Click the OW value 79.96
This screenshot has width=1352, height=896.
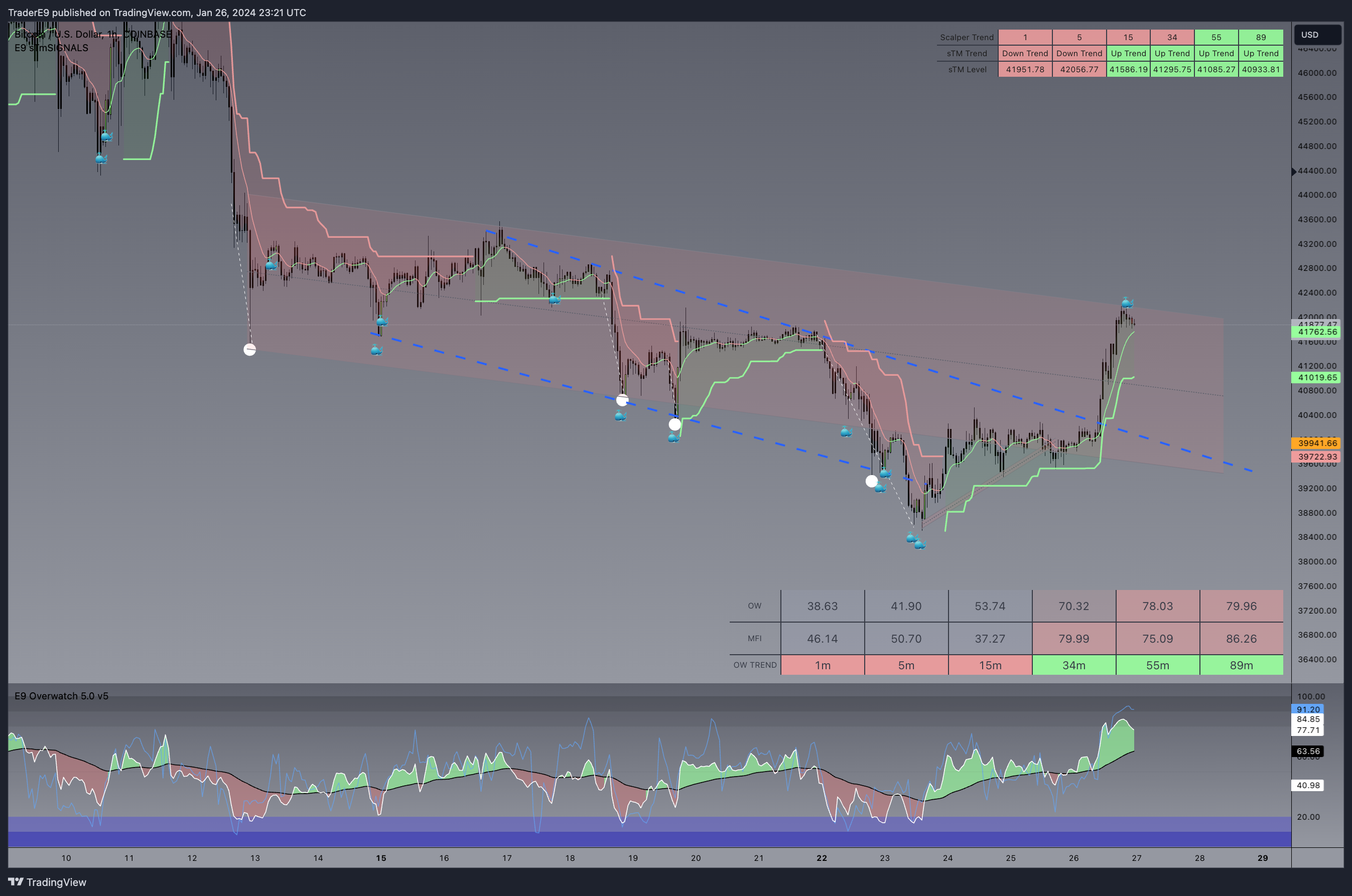point(1242,606)
